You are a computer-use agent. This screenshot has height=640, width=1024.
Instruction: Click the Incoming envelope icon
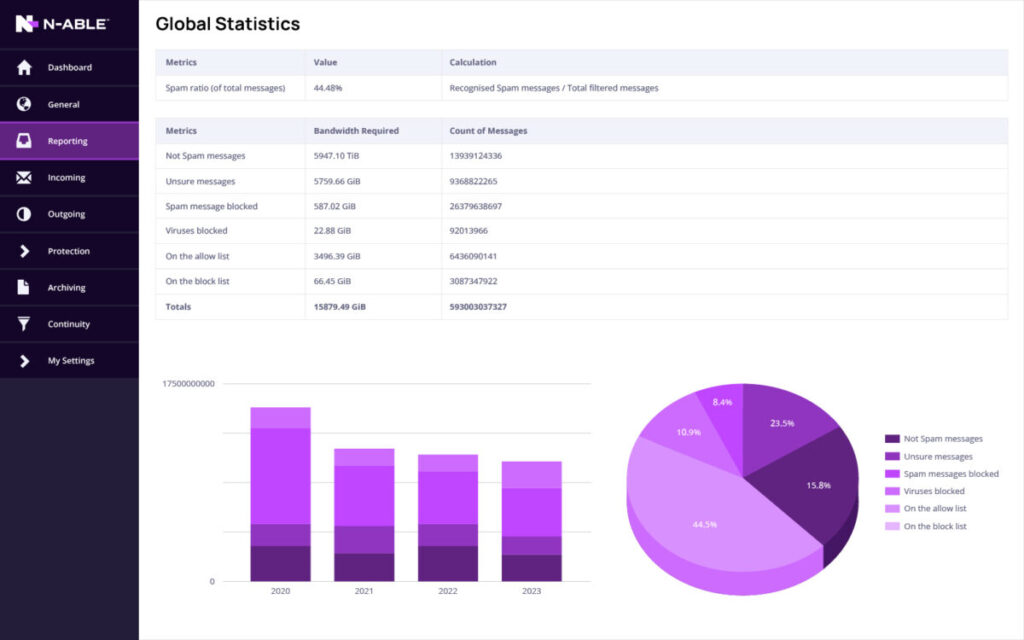(x=24, y=178)
